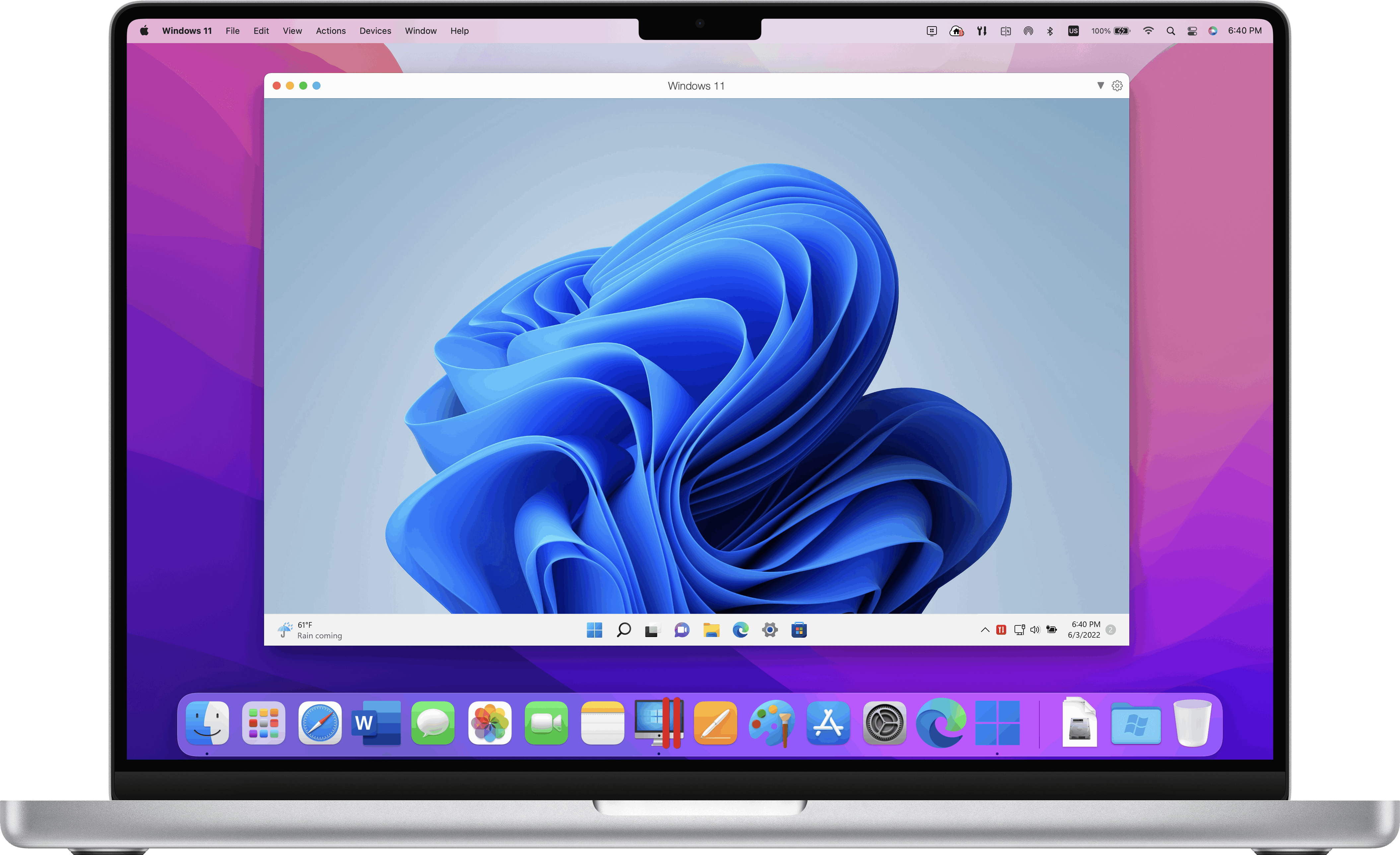Open macOS Control Center

[x=1192, y=31]
